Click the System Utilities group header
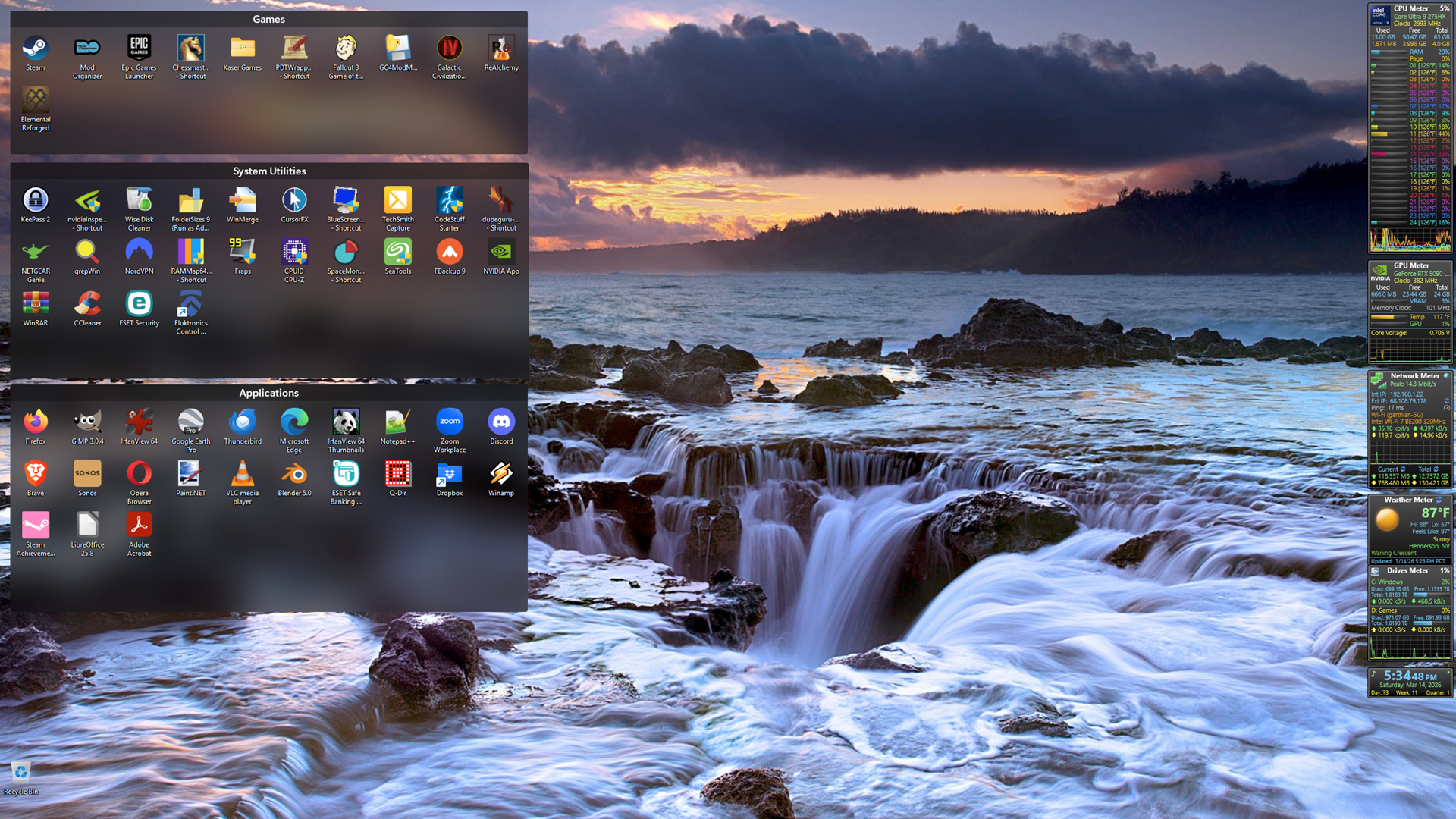Image resolution: width=1456 pixels, height=819 pixels. (x=268, y=171)
